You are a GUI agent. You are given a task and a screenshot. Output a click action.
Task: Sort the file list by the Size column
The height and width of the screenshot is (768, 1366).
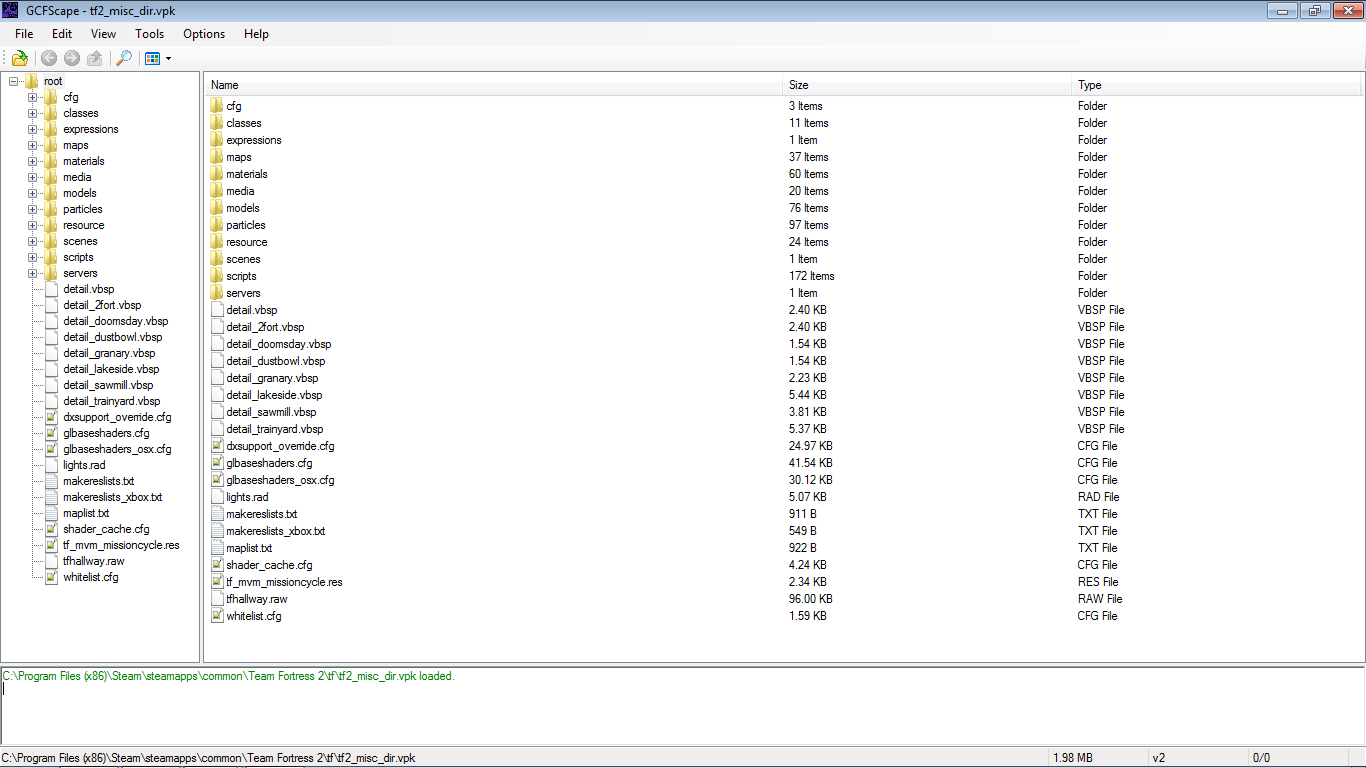click(x=927, y=85)
